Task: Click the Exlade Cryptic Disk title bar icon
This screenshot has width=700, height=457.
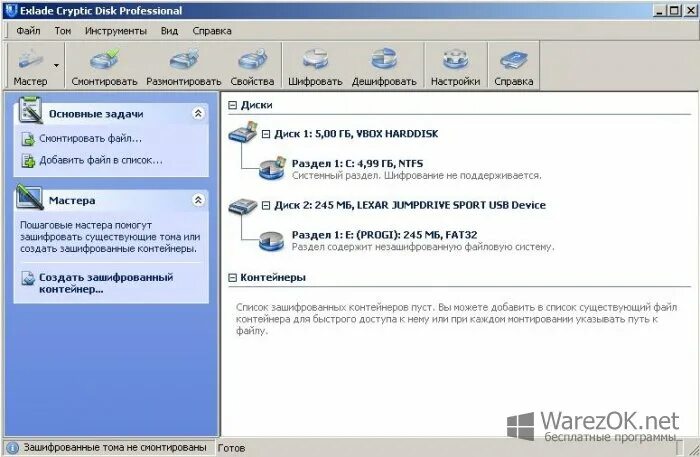Action: (x=11, y=10)
